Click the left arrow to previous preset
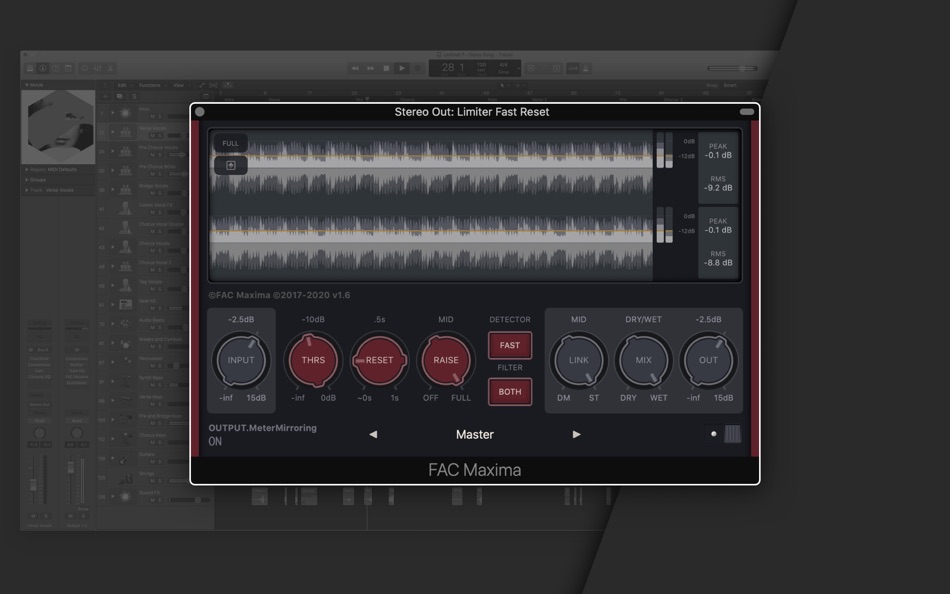 (373, 434)
